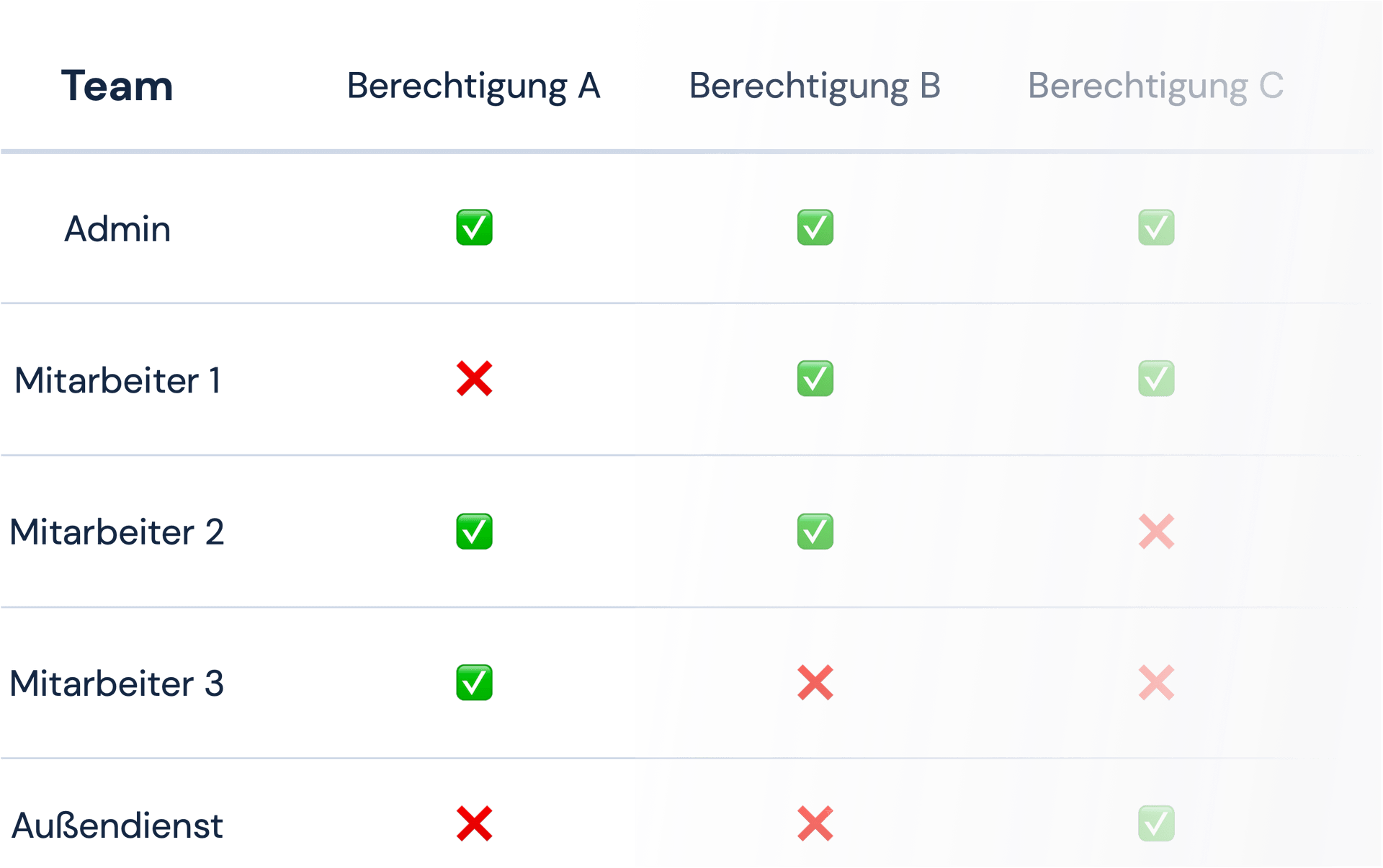Click Mitarbeiter 3 X under Berechtigung B

[815, 683]
